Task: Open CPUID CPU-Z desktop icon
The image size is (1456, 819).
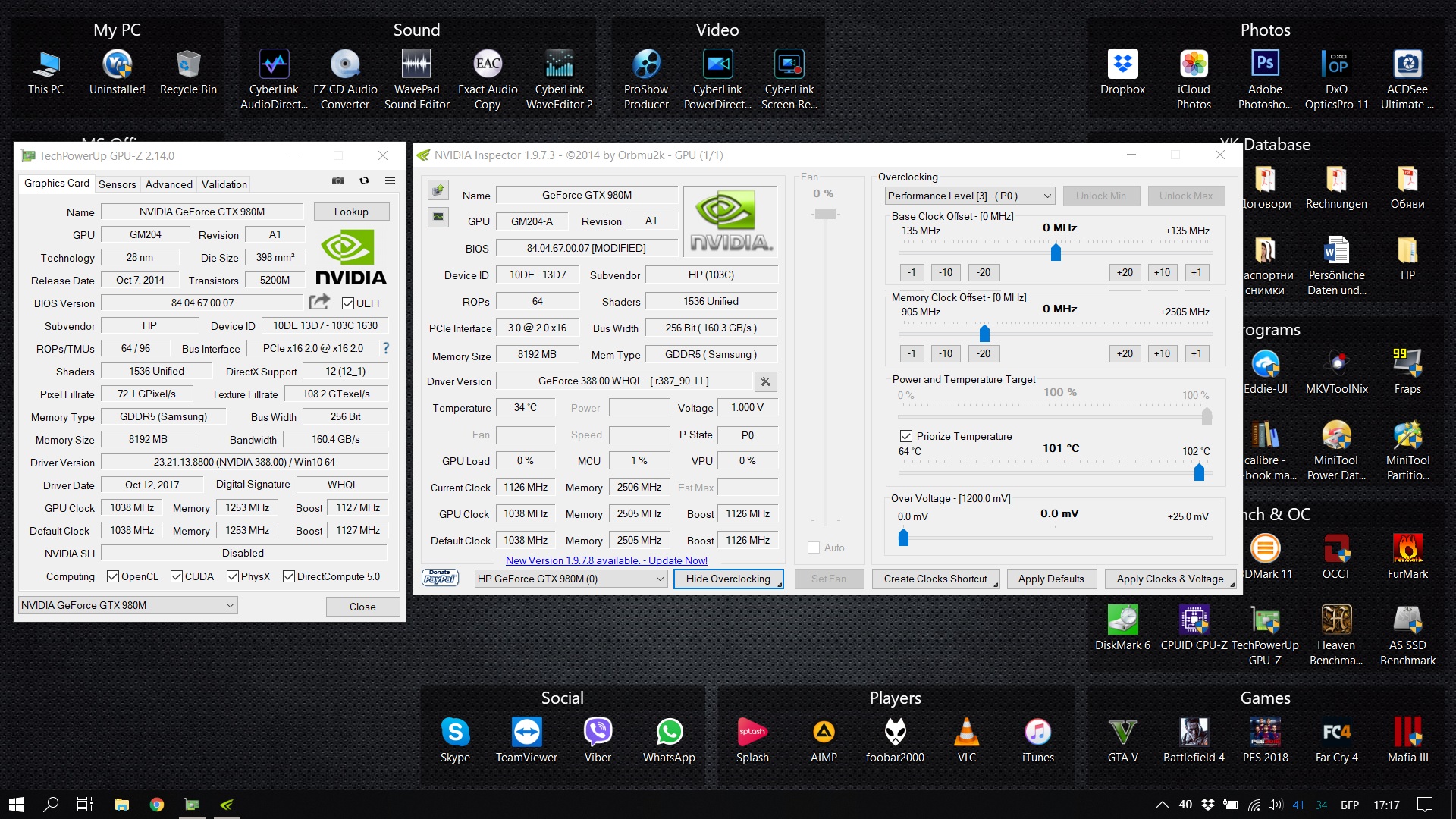Action: click(1194, 628)
